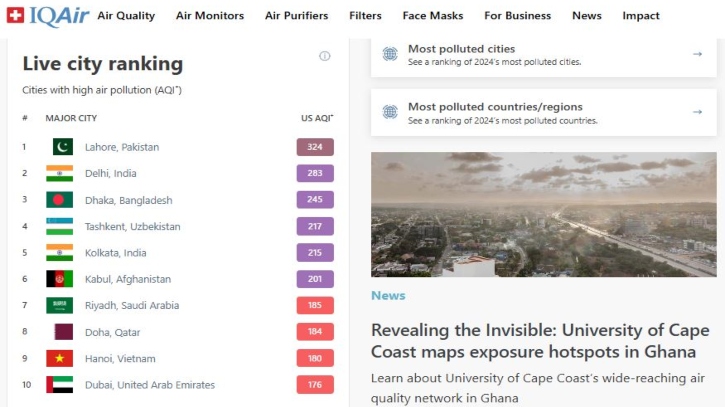Open the Air Quality menu
The width and height of the screenshot is (725, 407).
coord(126,16)
